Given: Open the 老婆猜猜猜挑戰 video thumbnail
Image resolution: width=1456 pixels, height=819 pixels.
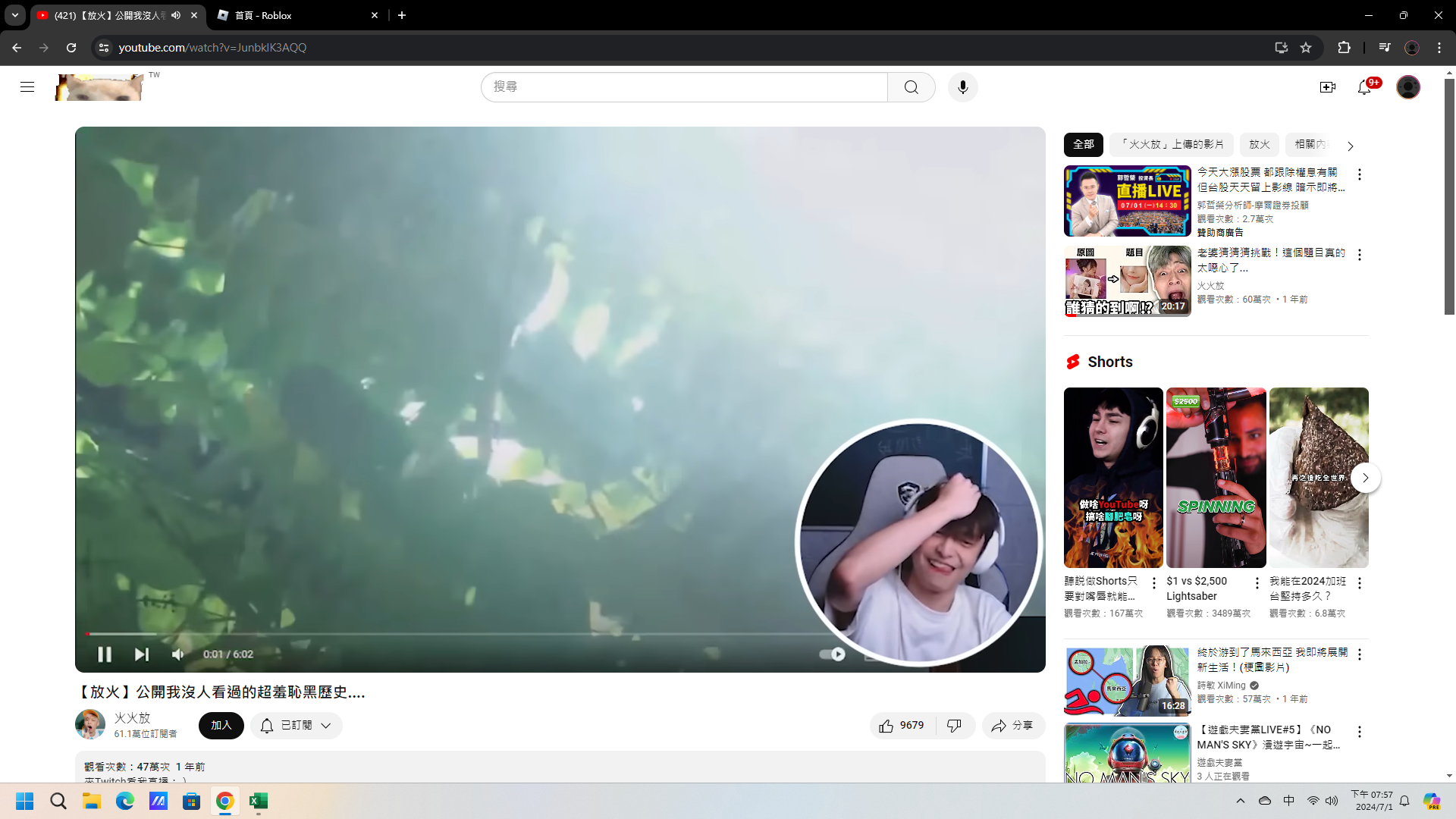Looking at the screenshot, I should 1127,281.
